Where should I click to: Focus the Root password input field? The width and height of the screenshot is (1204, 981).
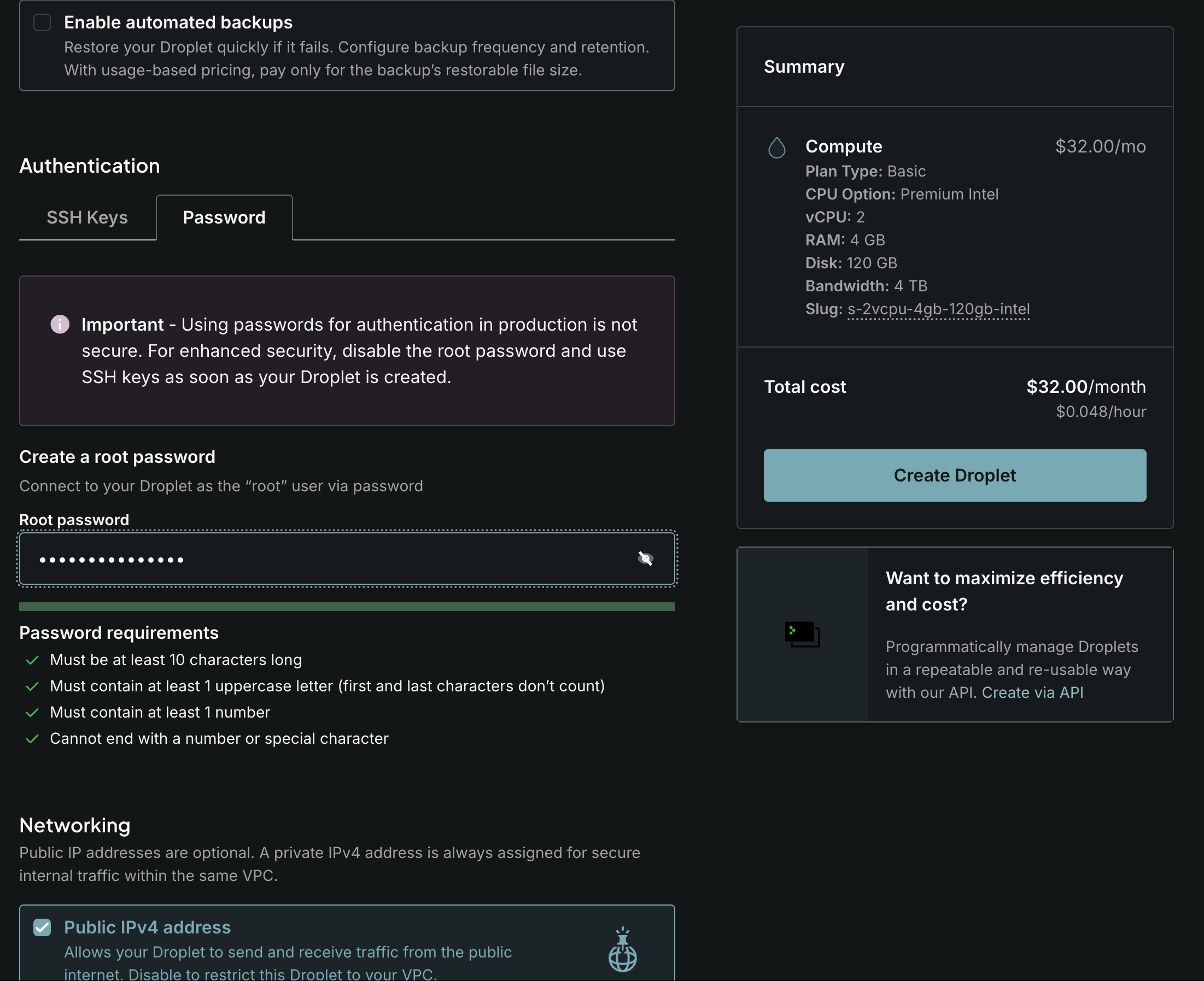[x=347, y=559]
